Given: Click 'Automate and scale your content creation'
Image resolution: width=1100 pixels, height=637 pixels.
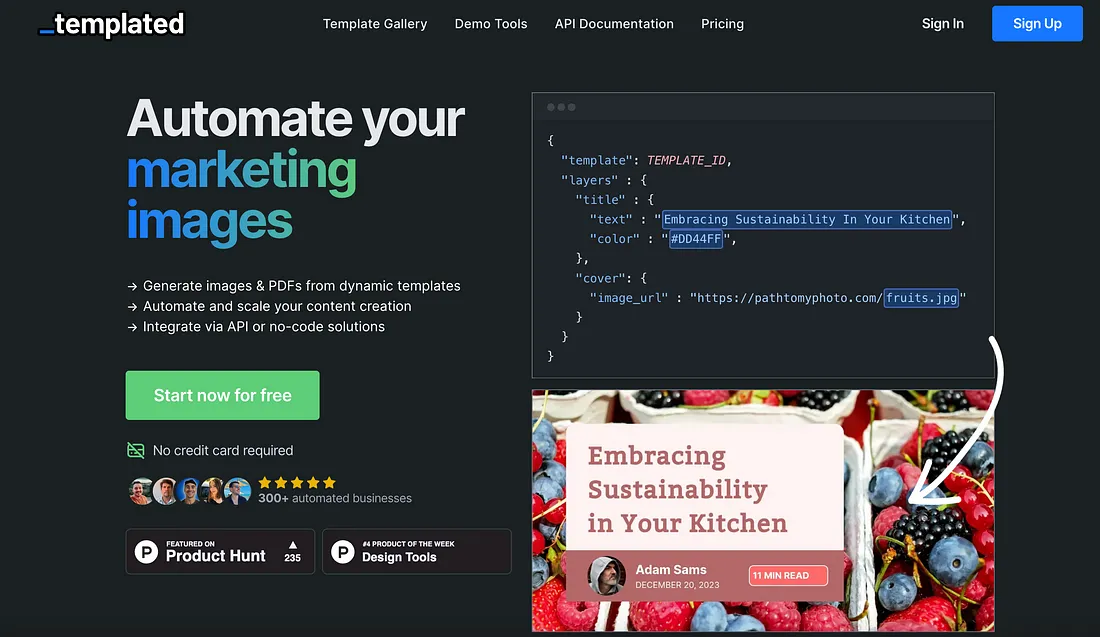Looking at the screenshot, I should click(277, 306).
